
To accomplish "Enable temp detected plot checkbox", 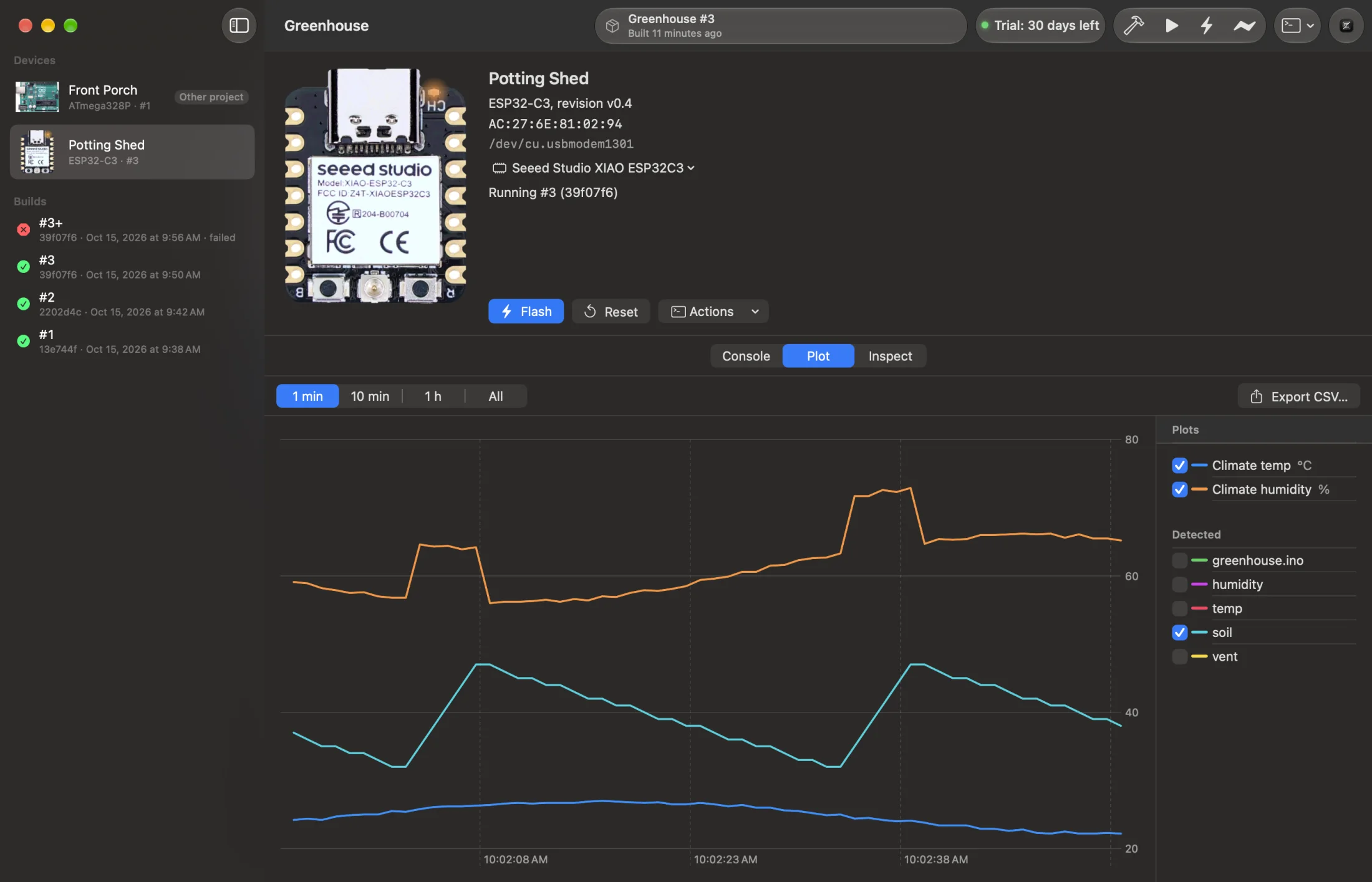I will coord(1179,608).
